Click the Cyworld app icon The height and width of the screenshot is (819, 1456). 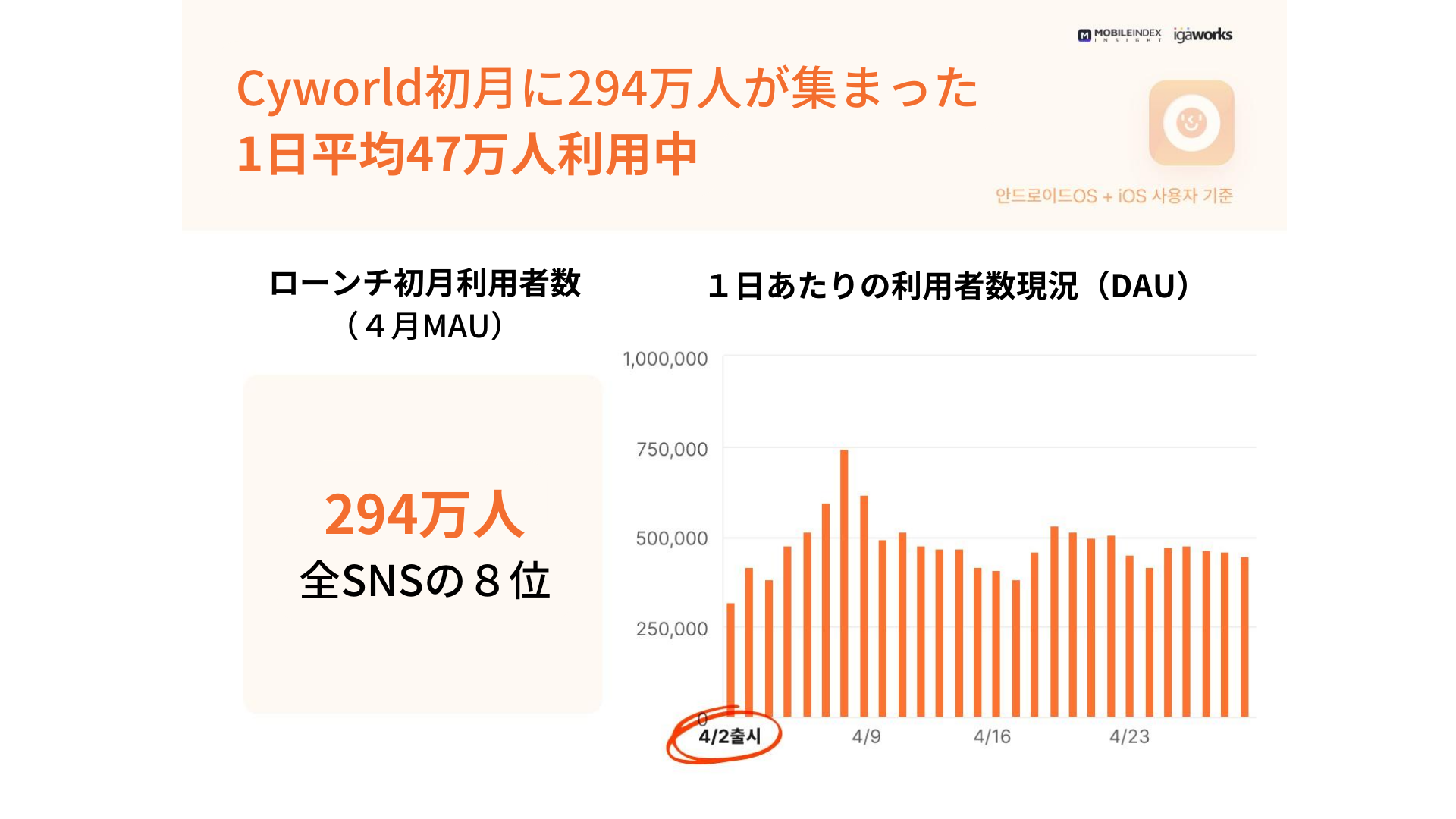[1191, 123]
